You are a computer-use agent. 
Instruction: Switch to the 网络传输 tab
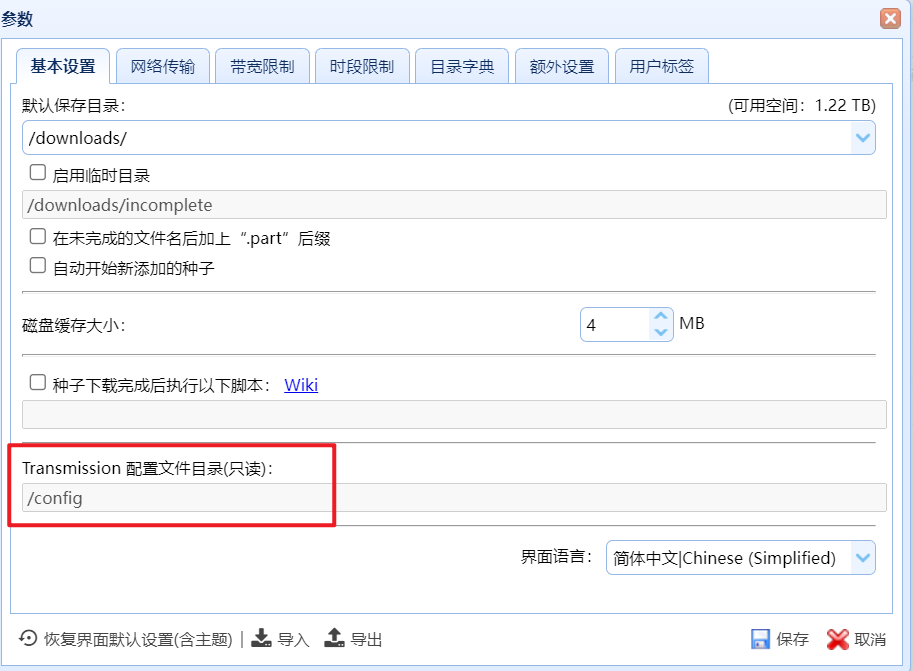point(162,64)
